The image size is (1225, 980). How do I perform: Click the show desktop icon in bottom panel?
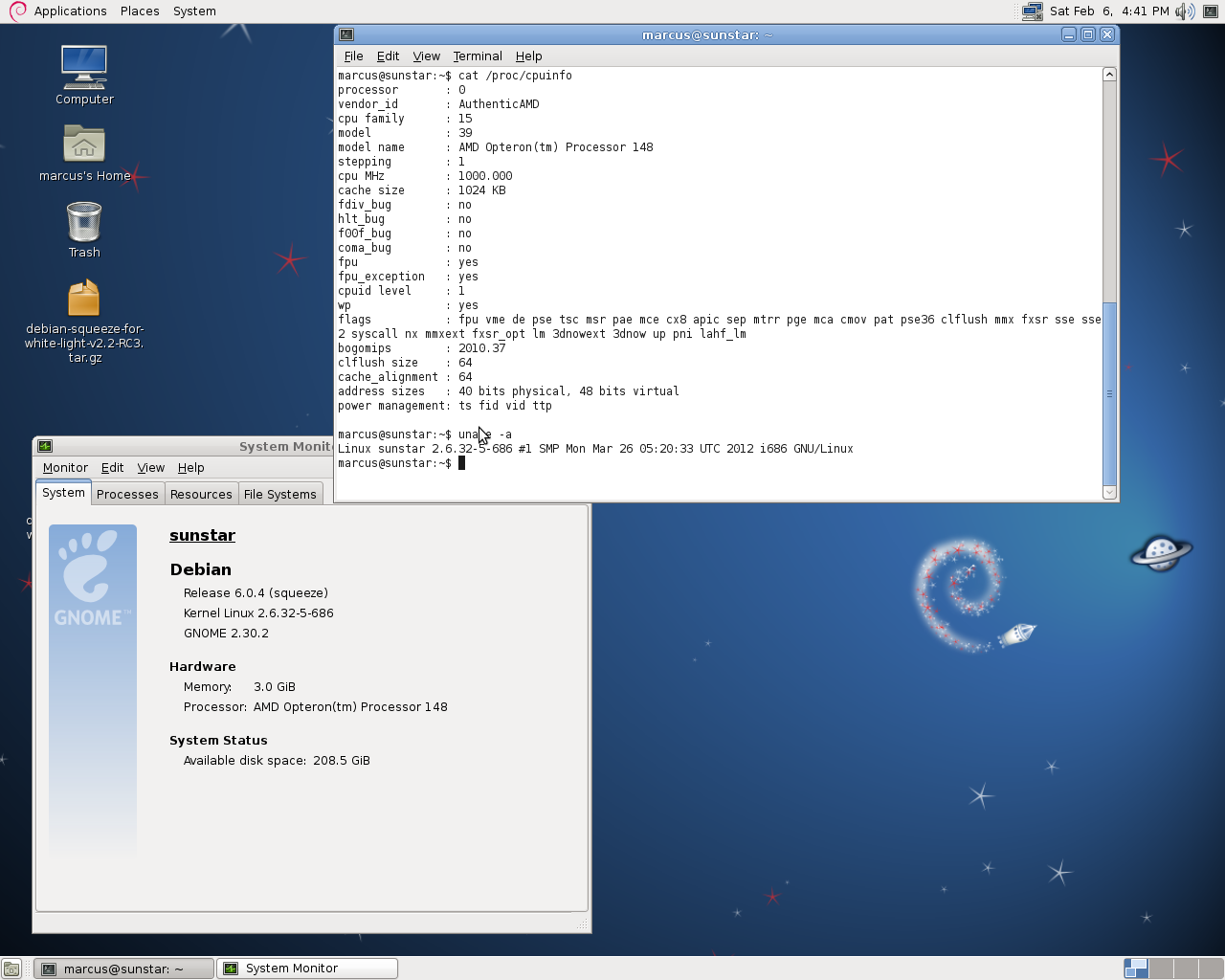tap(11, 969)
